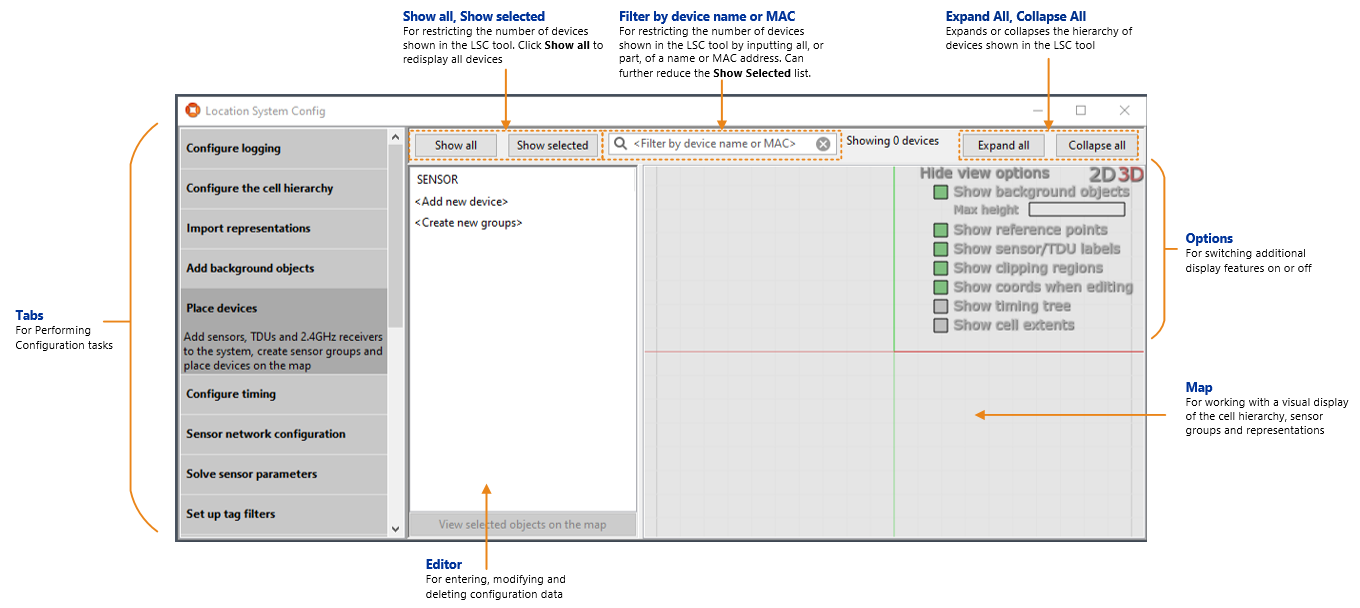Select the SENSOR item in the editor list
This screenshot has height=608, width=1360.
pos(437,180)
